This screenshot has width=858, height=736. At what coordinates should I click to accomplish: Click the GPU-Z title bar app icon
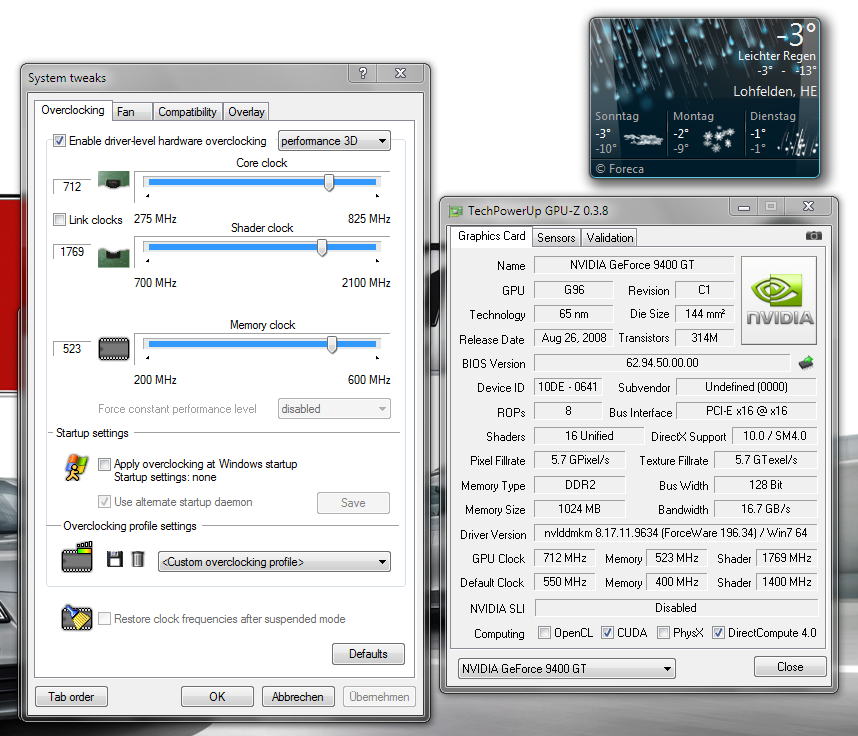point(456,211)
